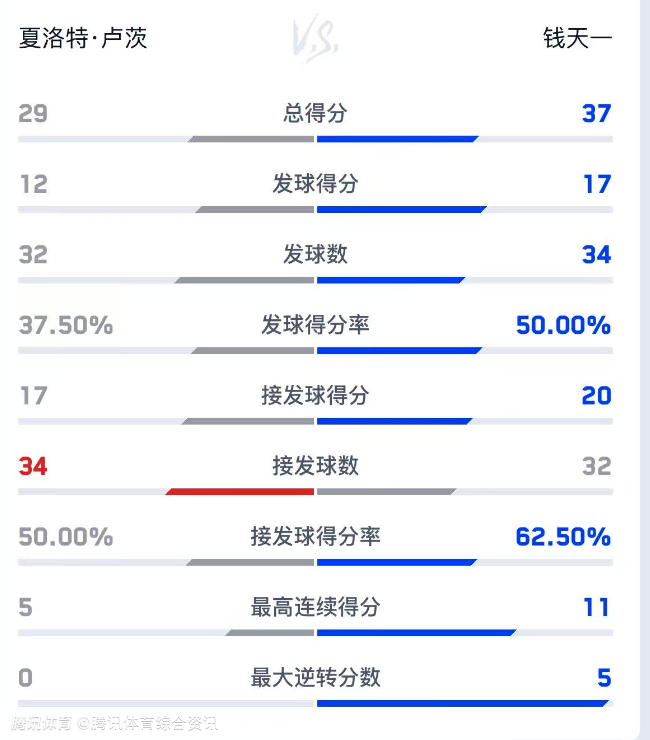Click the blue bar under 总得分
Image resolution: width=650 pixels, height=740 pixels.
click(397, 139)
